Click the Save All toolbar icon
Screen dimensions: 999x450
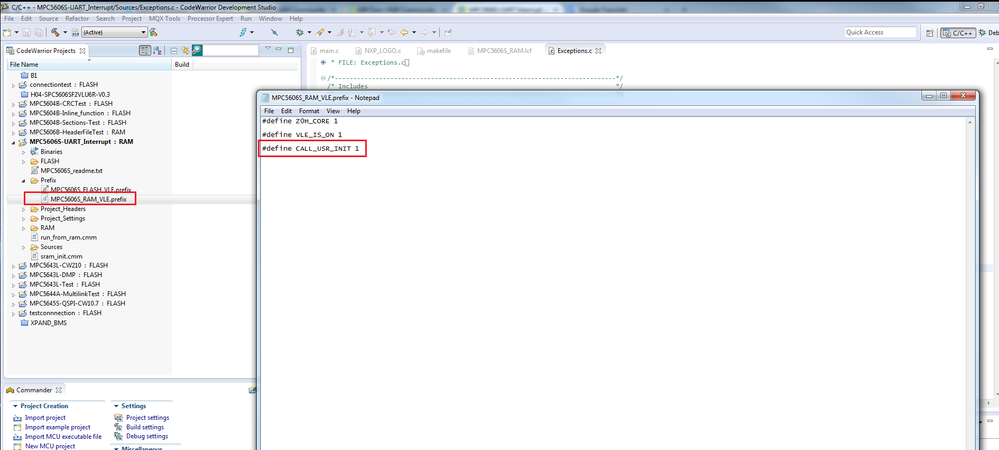[x=38, y=32]
